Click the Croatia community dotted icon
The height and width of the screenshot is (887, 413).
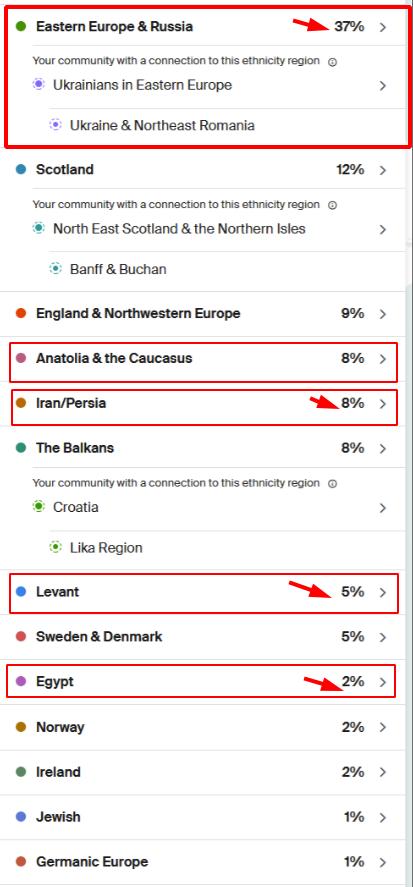point(38,507)
